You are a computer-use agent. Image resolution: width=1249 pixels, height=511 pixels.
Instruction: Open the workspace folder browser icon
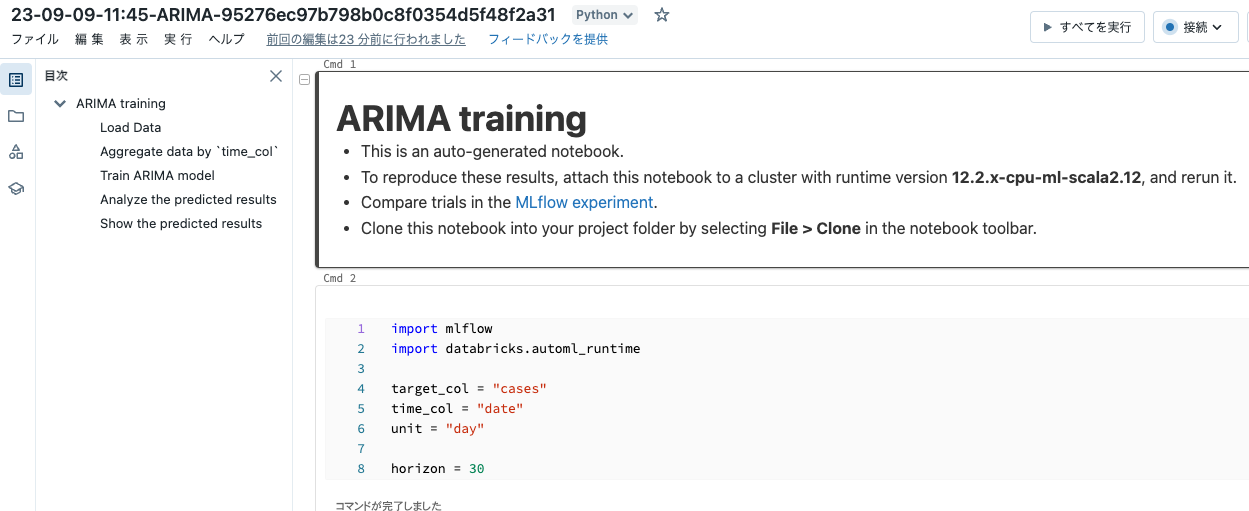pyautogui.click(x=16, y=116)
